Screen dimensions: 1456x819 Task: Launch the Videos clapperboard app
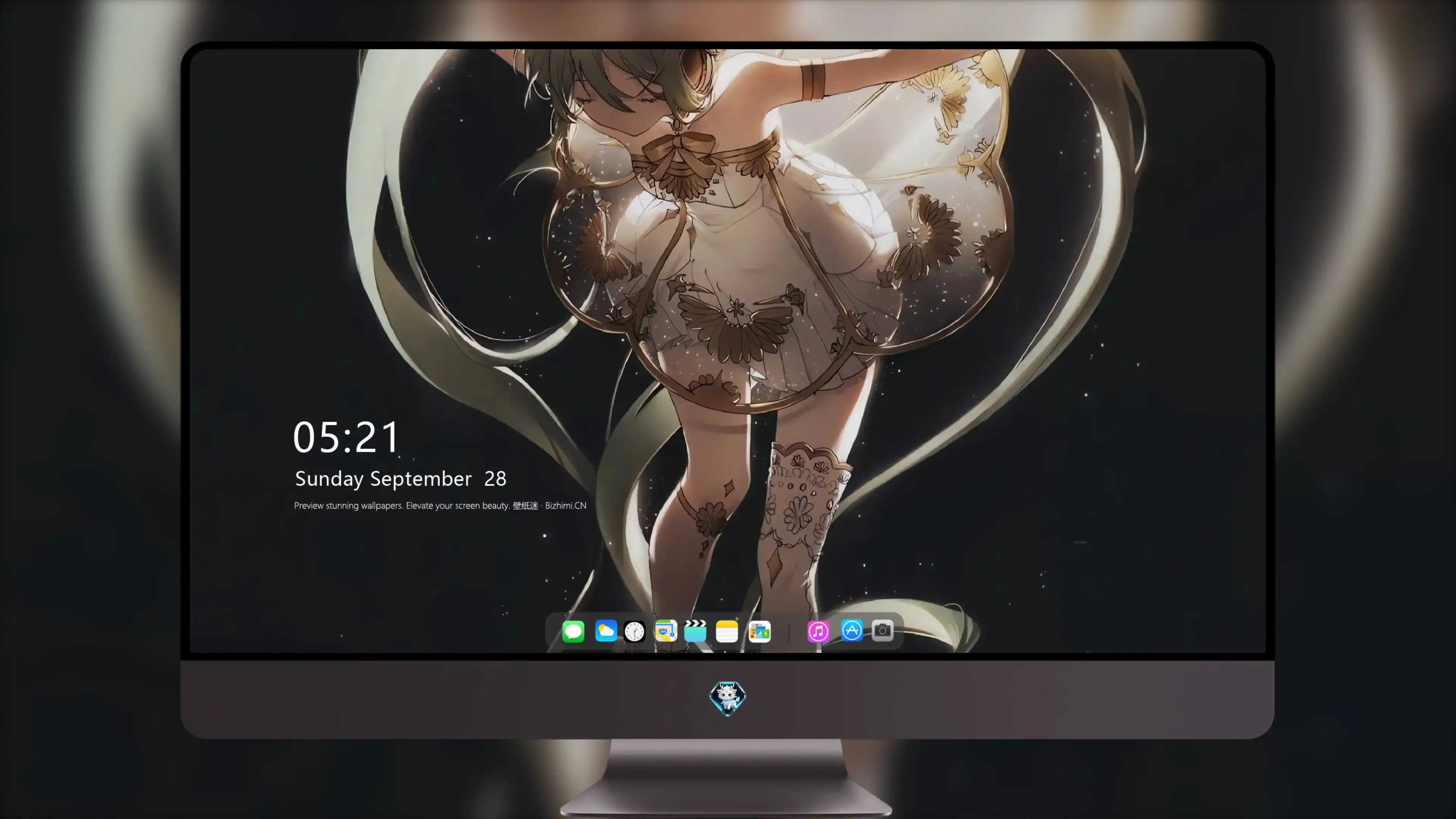tap(695, 631)
